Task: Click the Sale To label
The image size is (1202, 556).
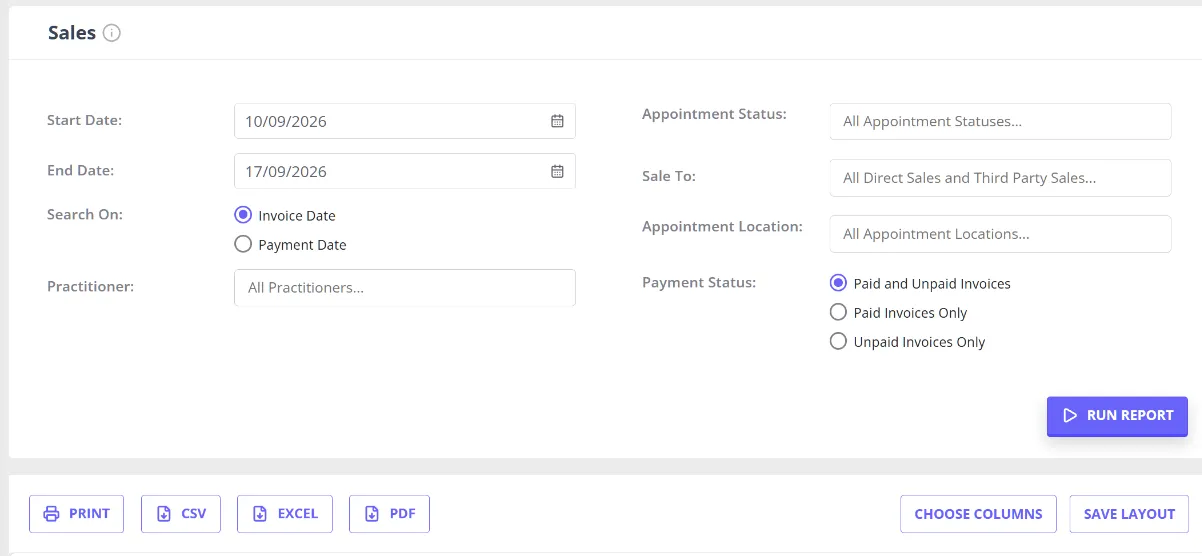Action: click(669, 176)
